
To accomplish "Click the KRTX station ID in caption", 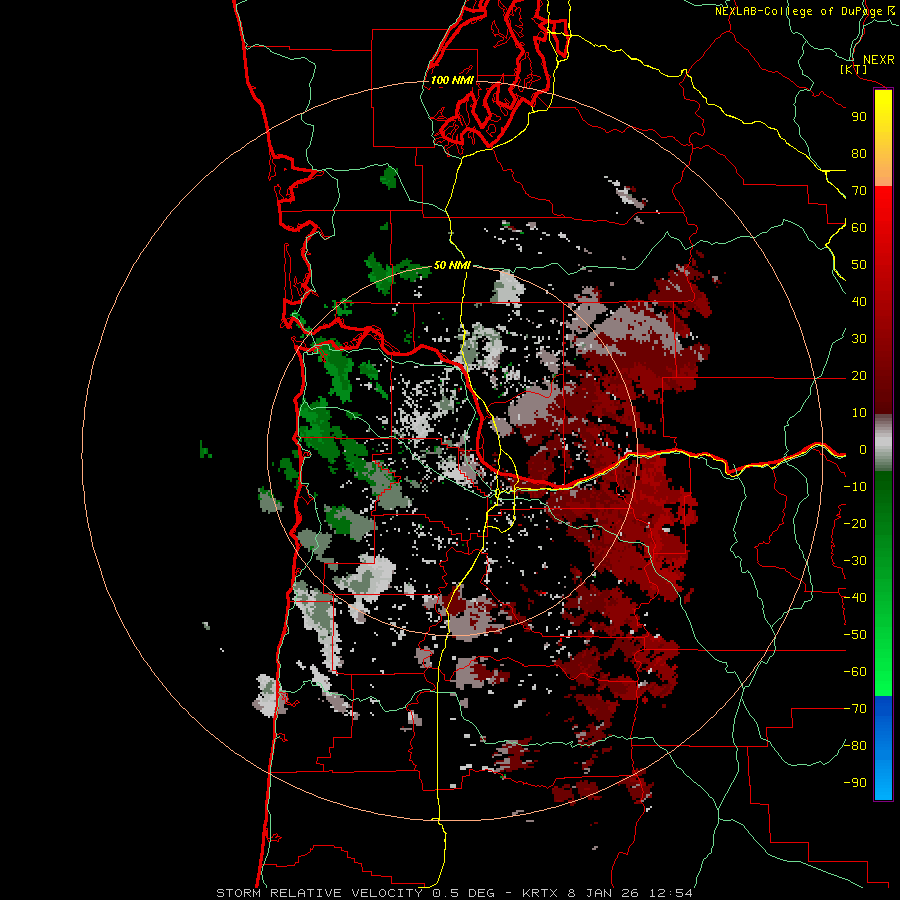I will tap(541, 893).
